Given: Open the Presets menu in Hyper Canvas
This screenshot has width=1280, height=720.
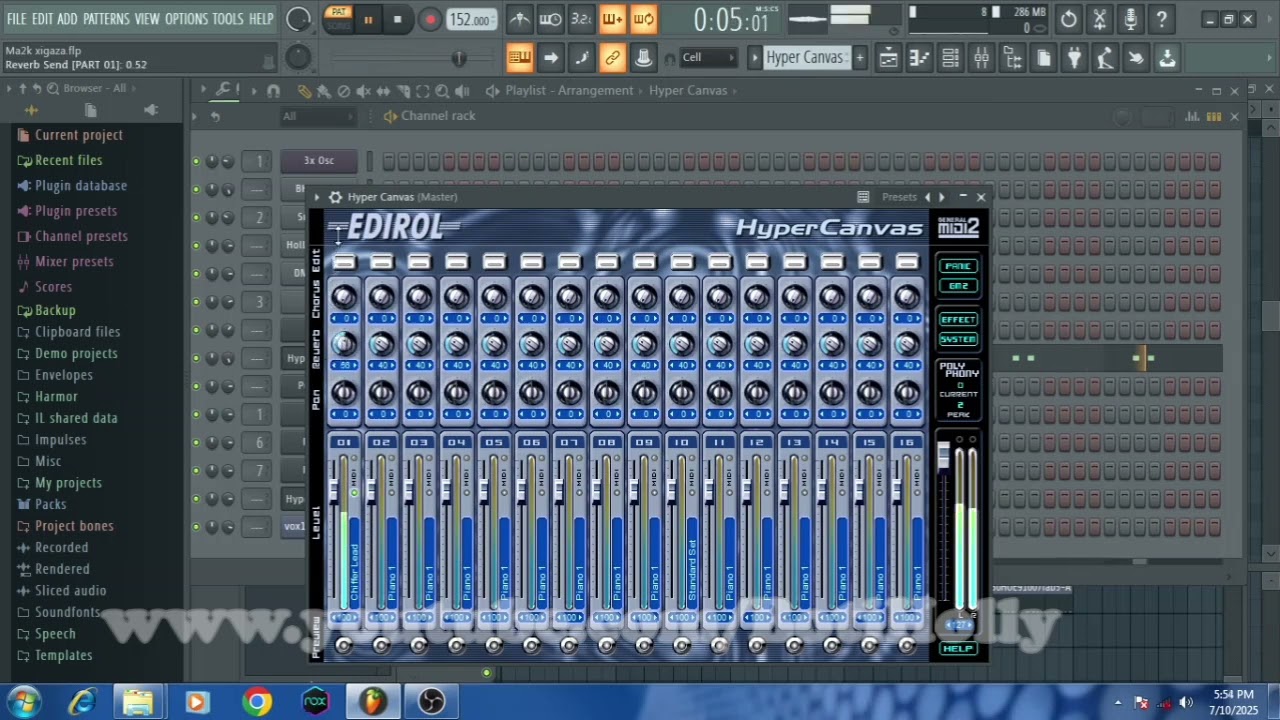Looking at the screenshot, I should point(899,197).
